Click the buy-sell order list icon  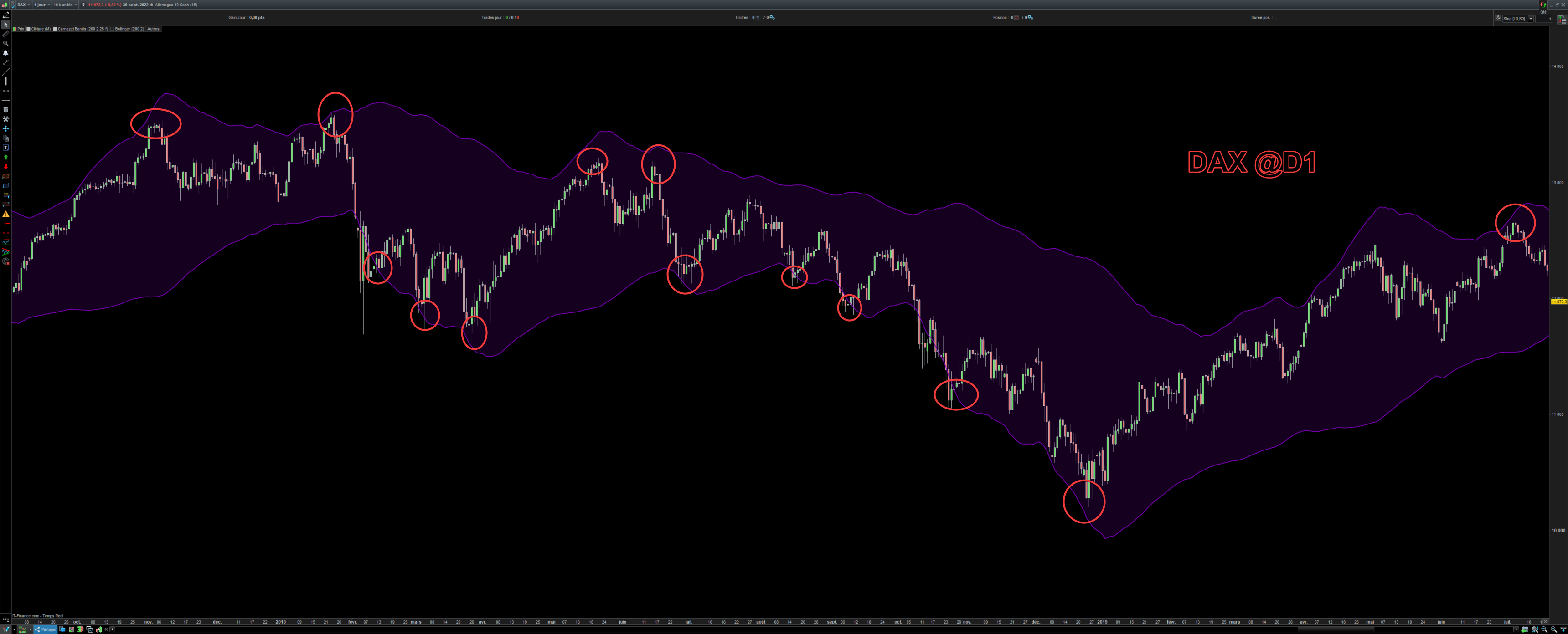pyautogui.click(x=1562, y=20)
